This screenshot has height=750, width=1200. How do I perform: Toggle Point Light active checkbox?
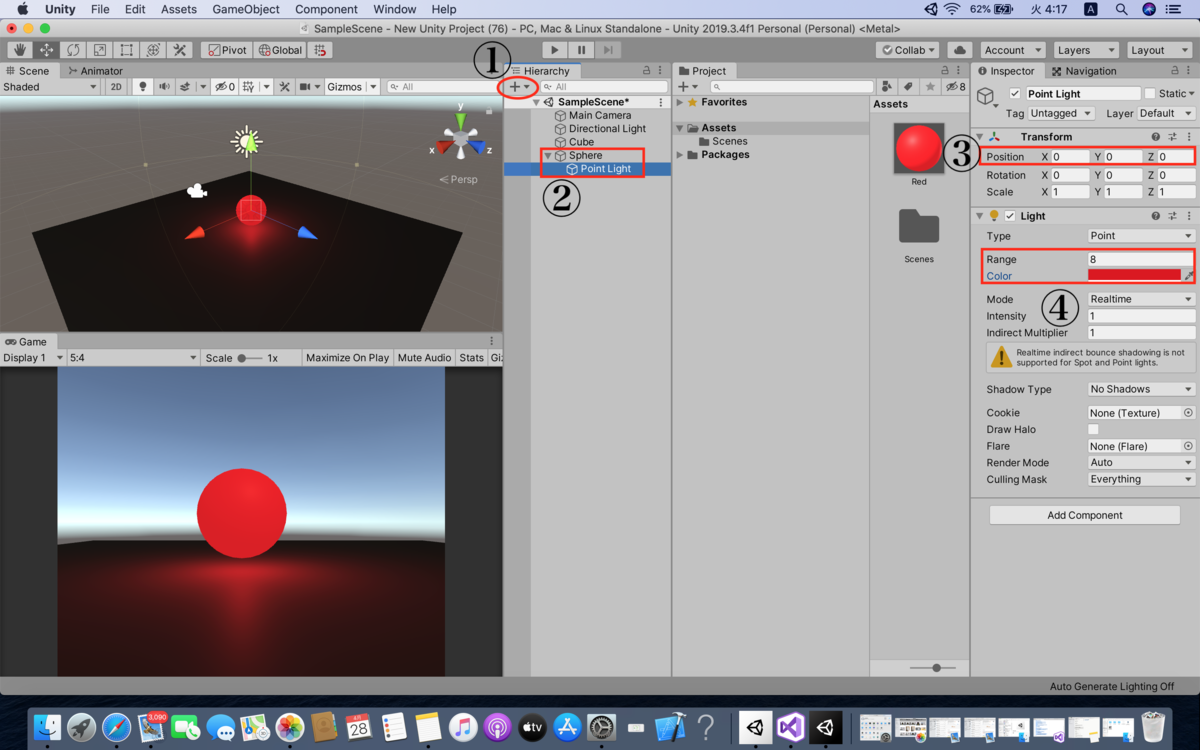pos(1015,94)
